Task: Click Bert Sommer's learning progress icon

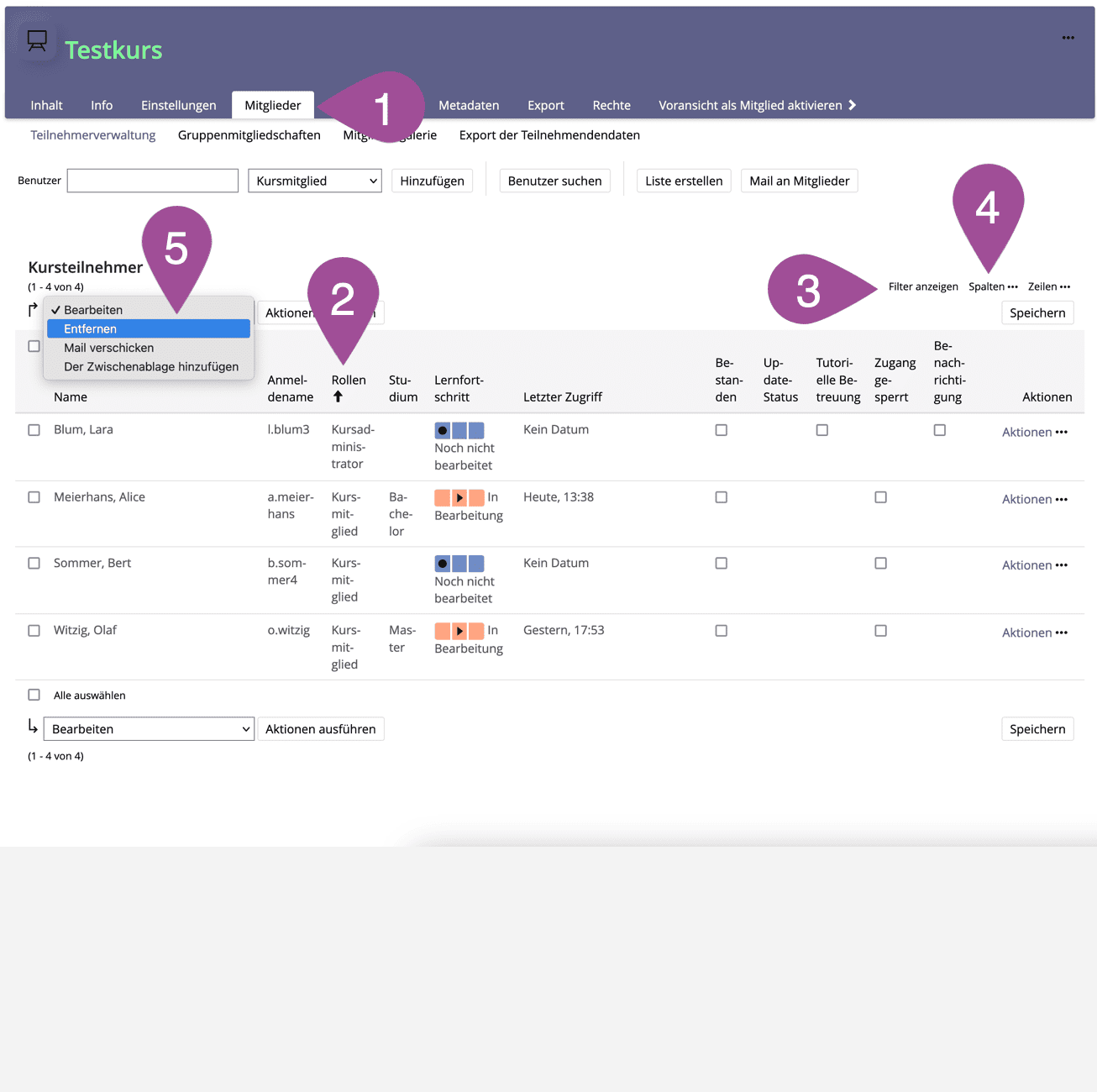Action: pos(459,564)
